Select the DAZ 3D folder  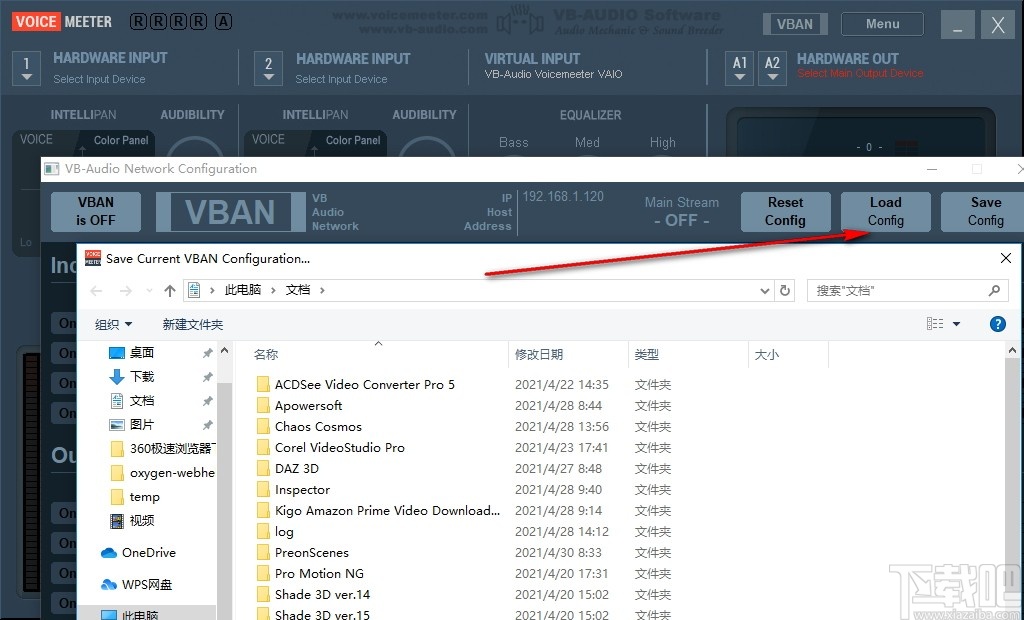296,468
